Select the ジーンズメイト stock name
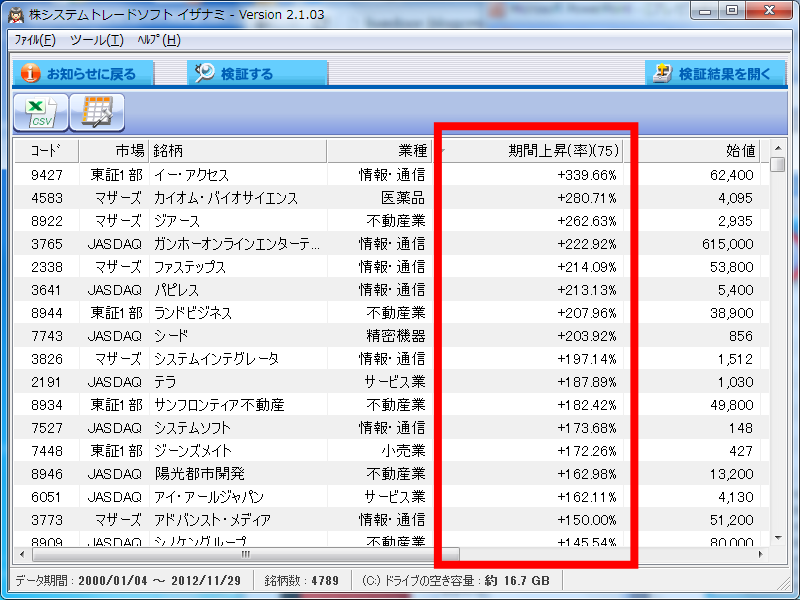The height and width of the screenshot is (600, 800). click(193, 451)
